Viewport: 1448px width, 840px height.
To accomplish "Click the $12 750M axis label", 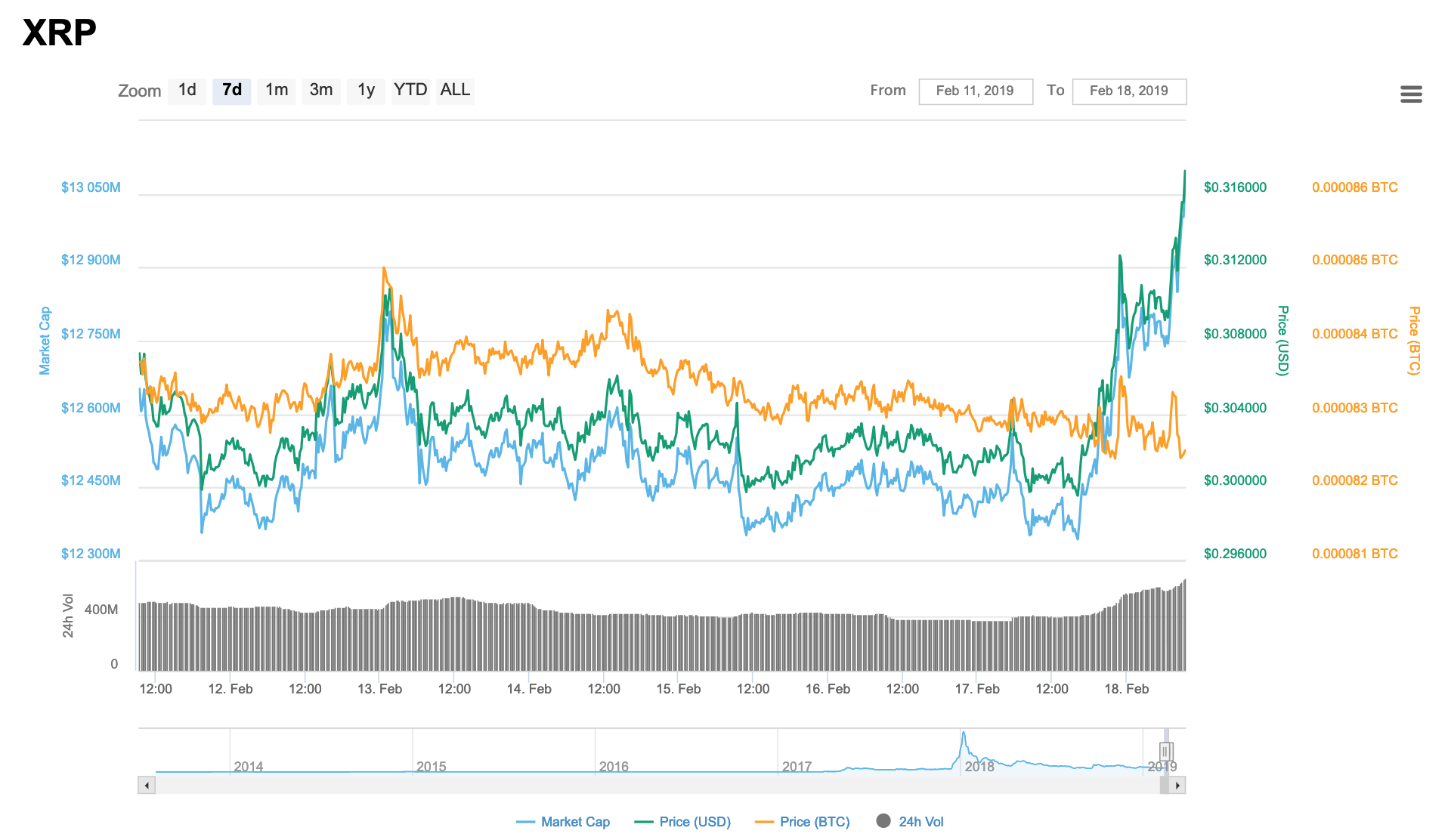I will (x=91, y=334).
